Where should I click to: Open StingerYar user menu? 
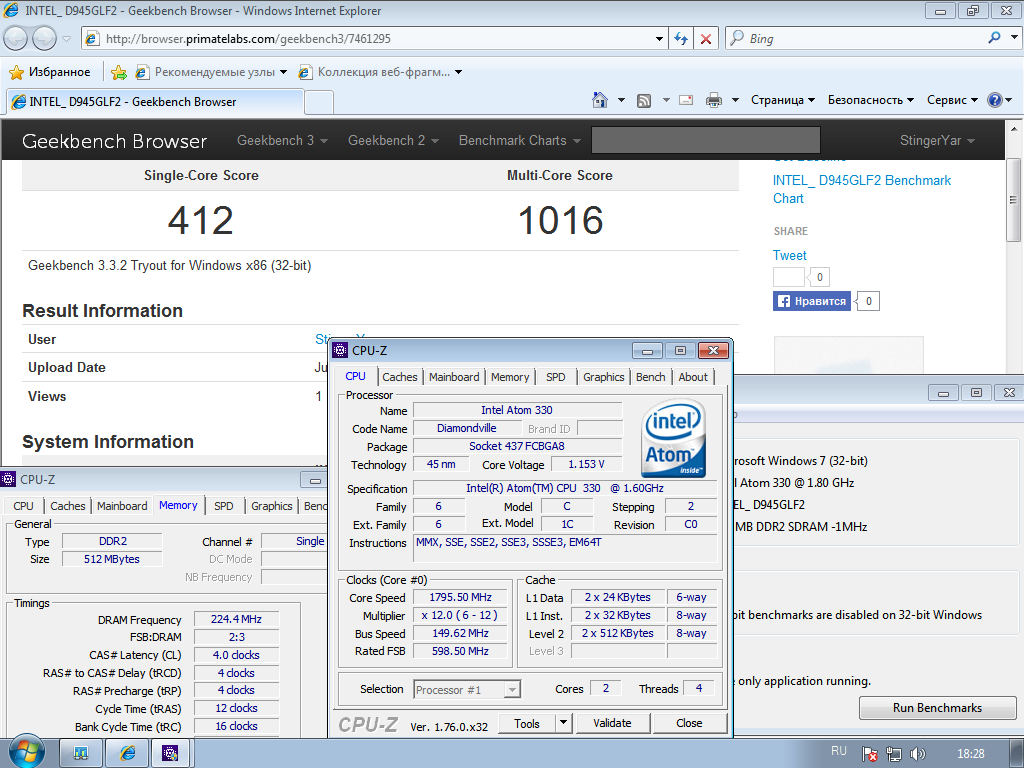click(x=937, y=140)
